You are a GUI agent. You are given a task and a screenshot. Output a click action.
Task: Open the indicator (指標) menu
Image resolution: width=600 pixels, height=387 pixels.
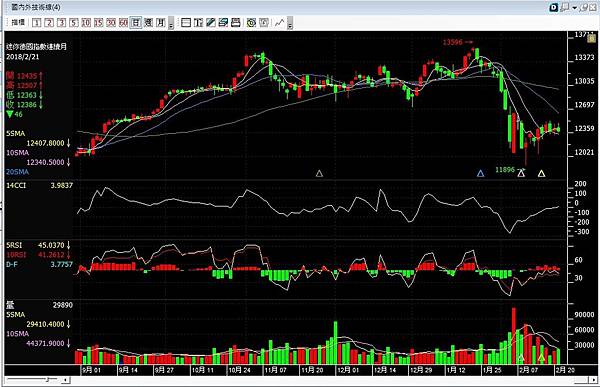pos(18,23)
